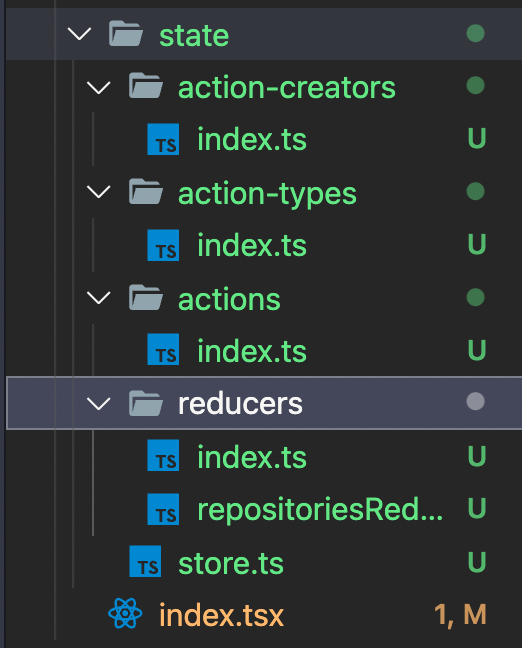Screen dimensions: 522x648
Task: Click TypeScript icon of index.ts under actions
Action: (163, 349)
